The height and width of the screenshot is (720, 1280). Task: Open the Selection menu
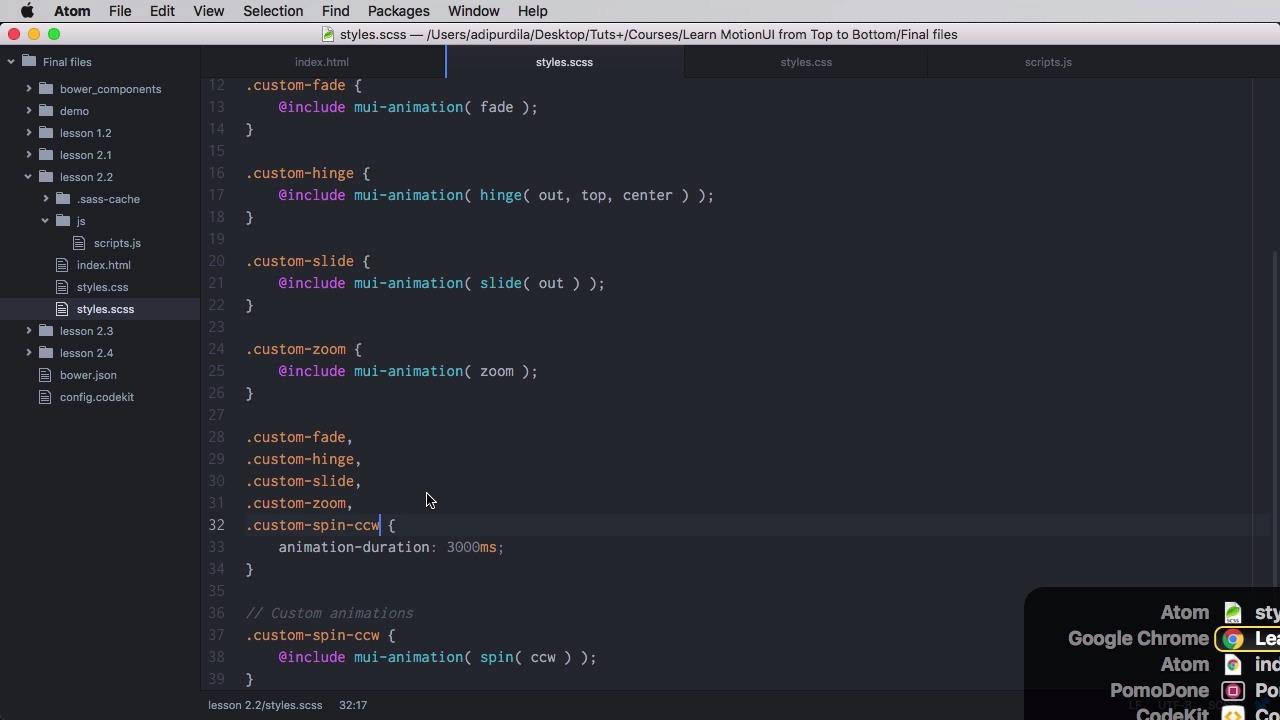click(273, 11)
